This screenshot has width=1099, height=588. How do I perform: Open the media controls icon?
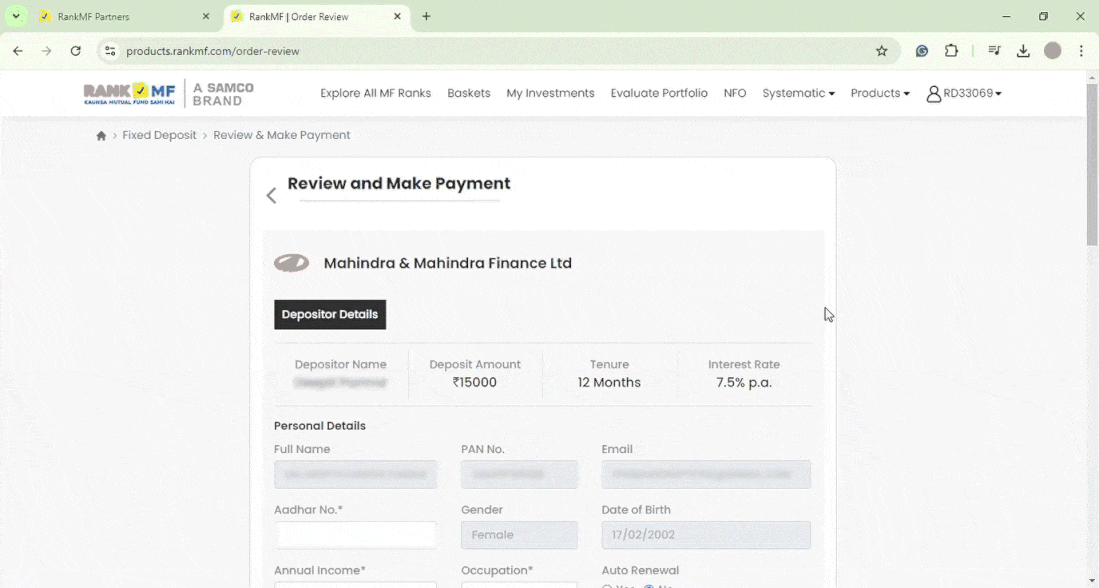tap(994, 51)
